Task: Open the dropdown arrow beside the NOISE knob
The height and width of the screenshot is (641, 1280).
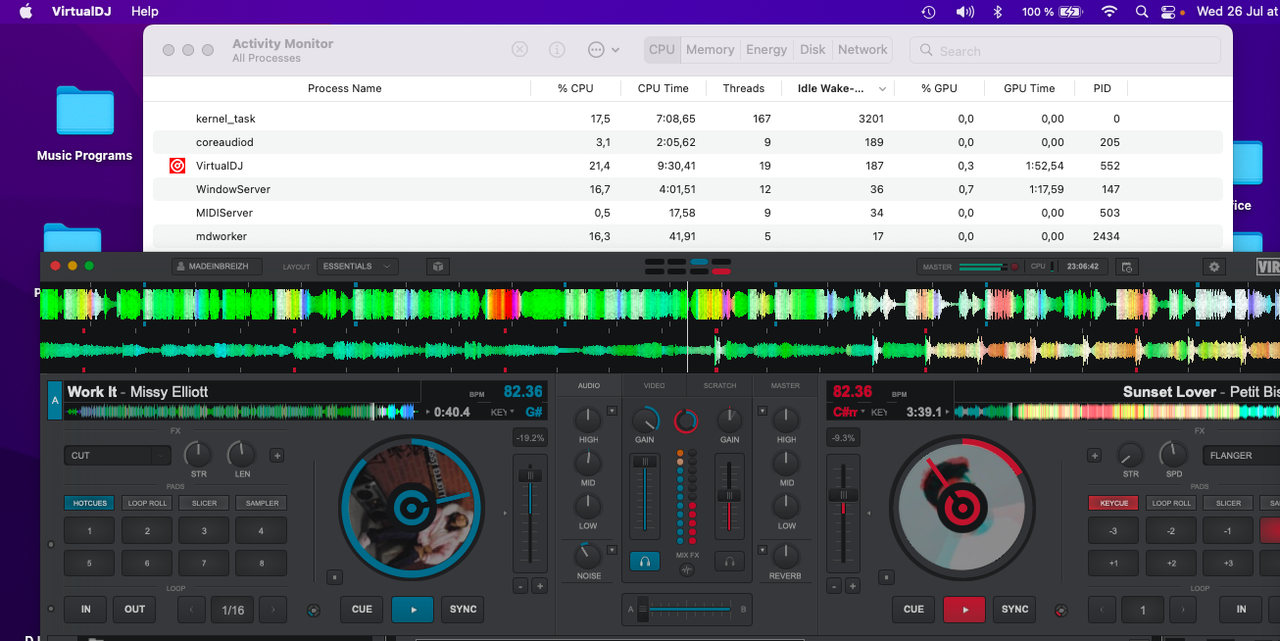Action: point(612,549)
